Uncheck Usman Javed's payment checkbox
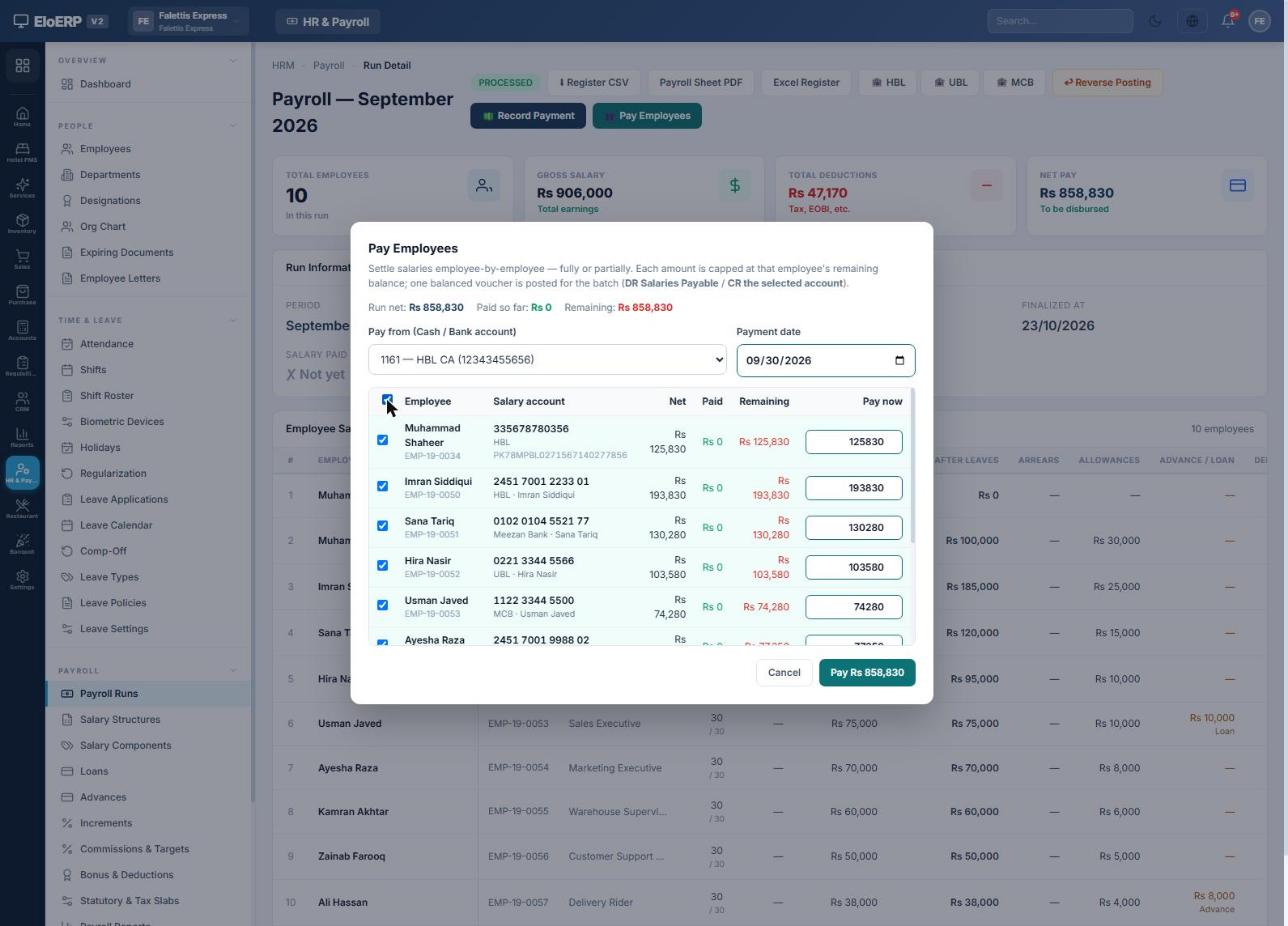 coord(382,605)
